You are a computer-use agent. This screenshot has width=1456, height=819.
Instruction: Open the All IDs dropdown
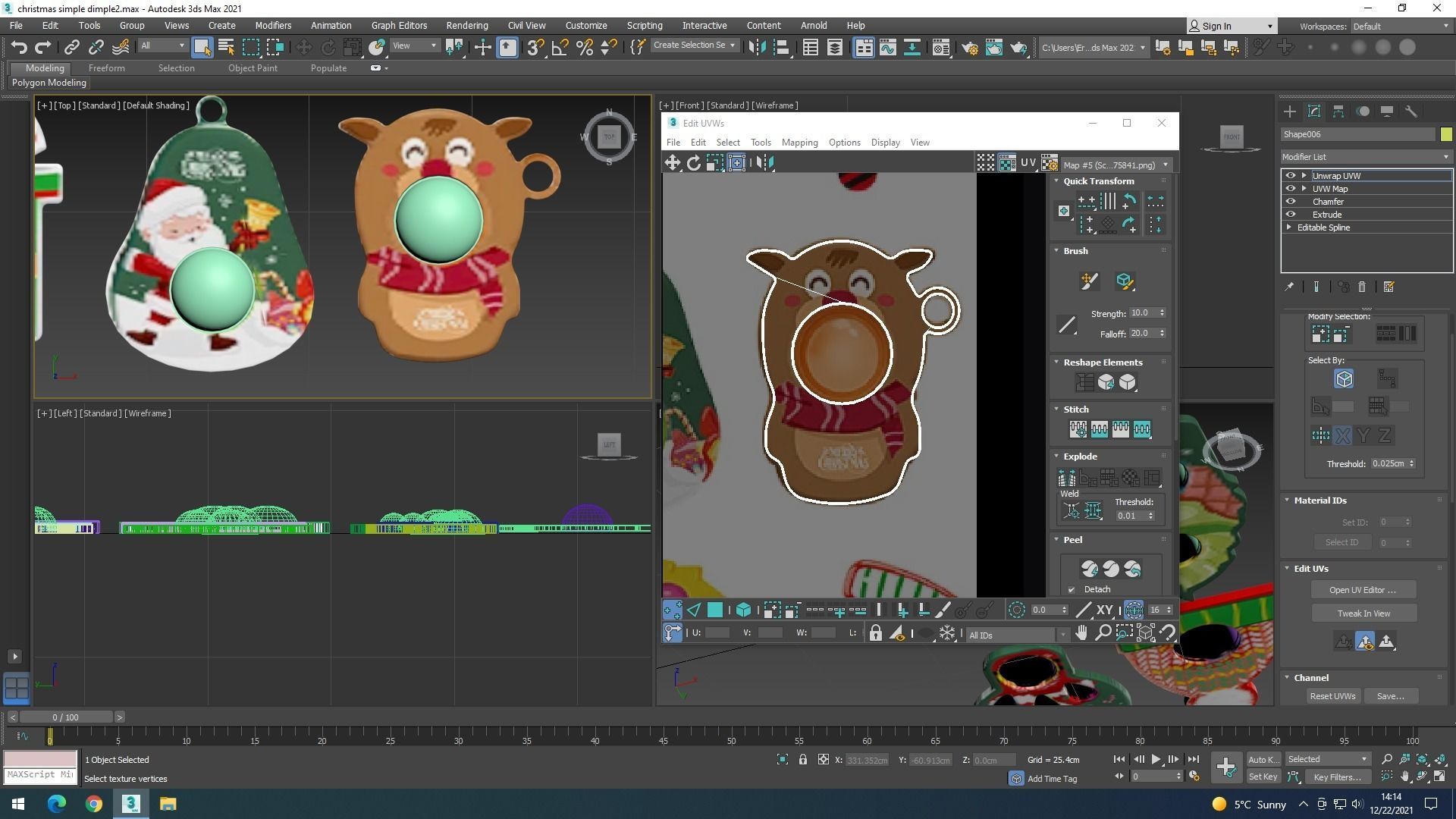(x=1017, y=635)
